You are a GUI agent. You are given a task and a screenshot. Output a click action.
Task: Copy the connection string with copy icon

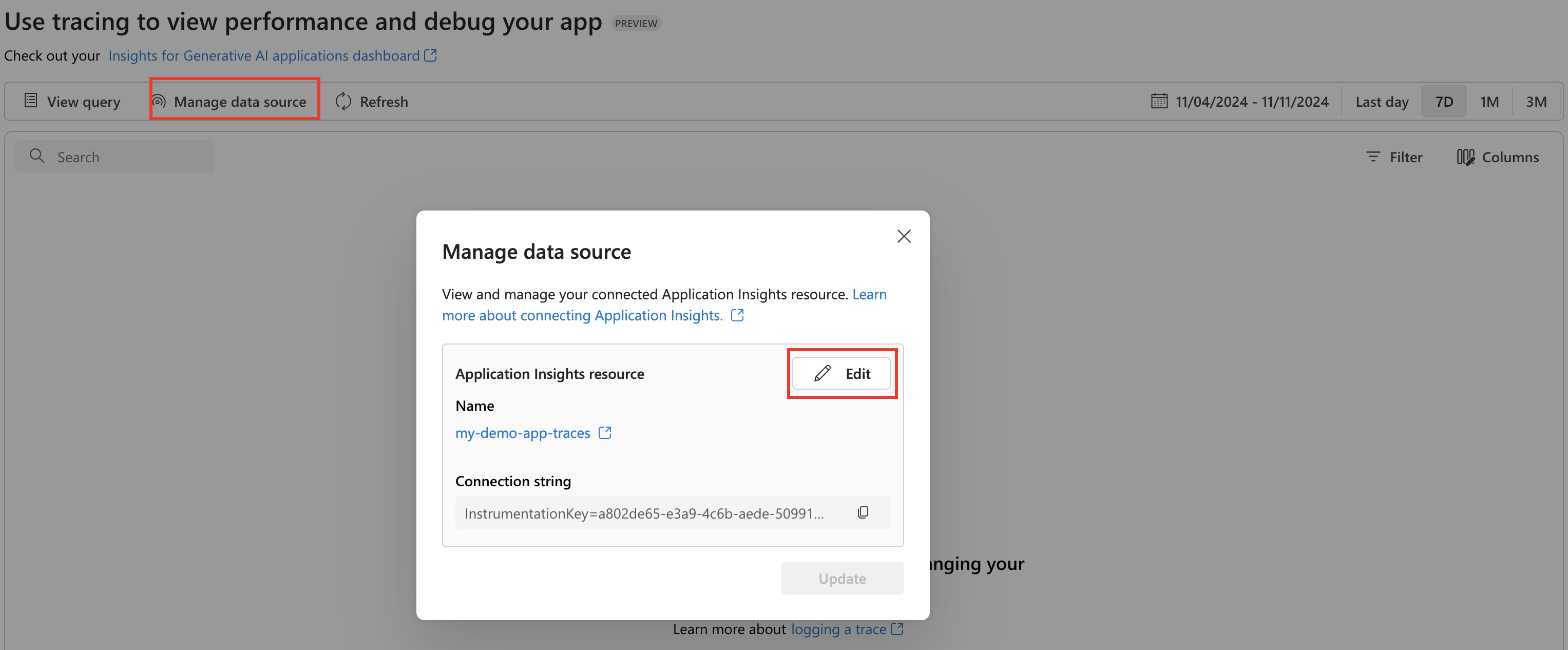pos(863,512)
